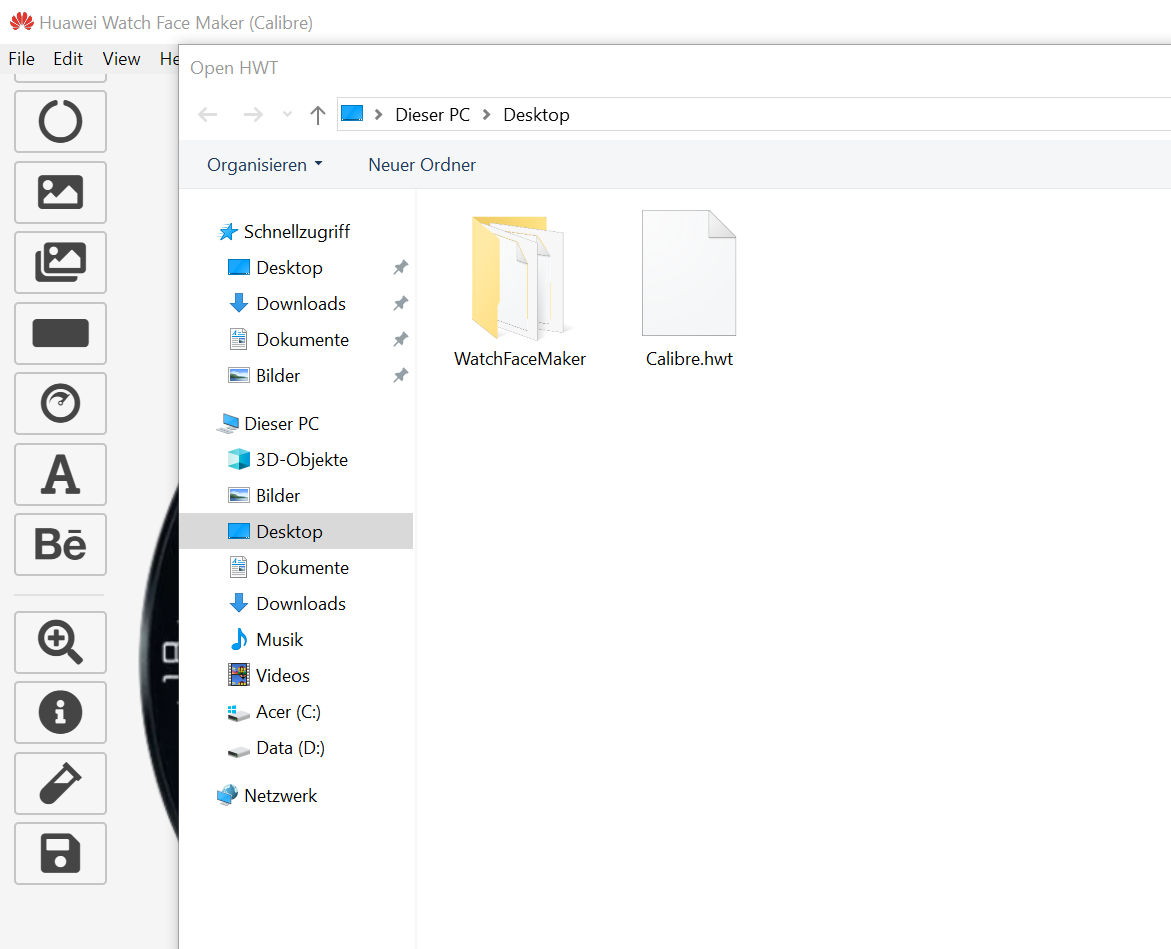Click 'Dieser PC' in the address bar breadcrumb

432,115
